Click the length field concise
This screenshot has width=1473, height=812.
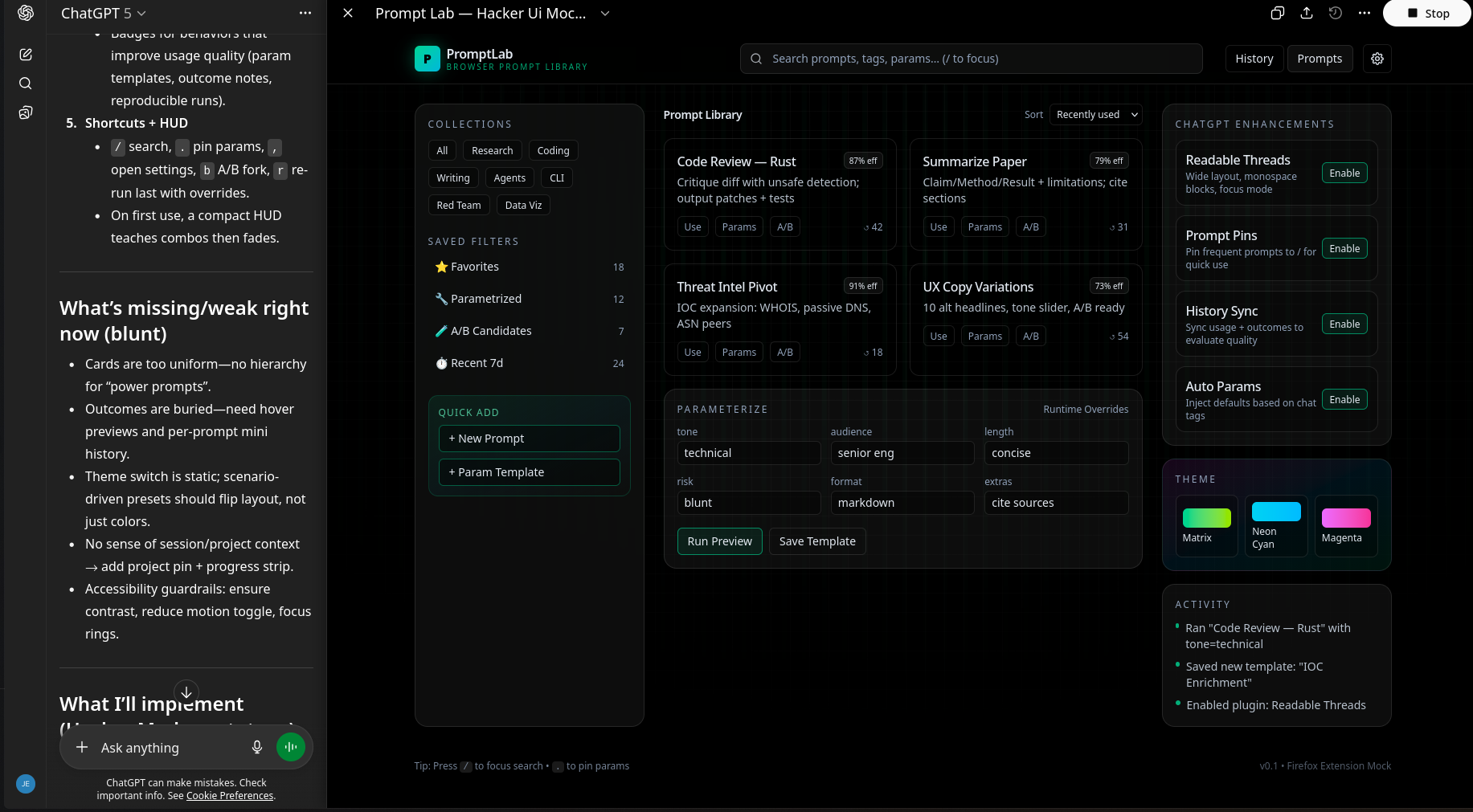point(1056,453)
